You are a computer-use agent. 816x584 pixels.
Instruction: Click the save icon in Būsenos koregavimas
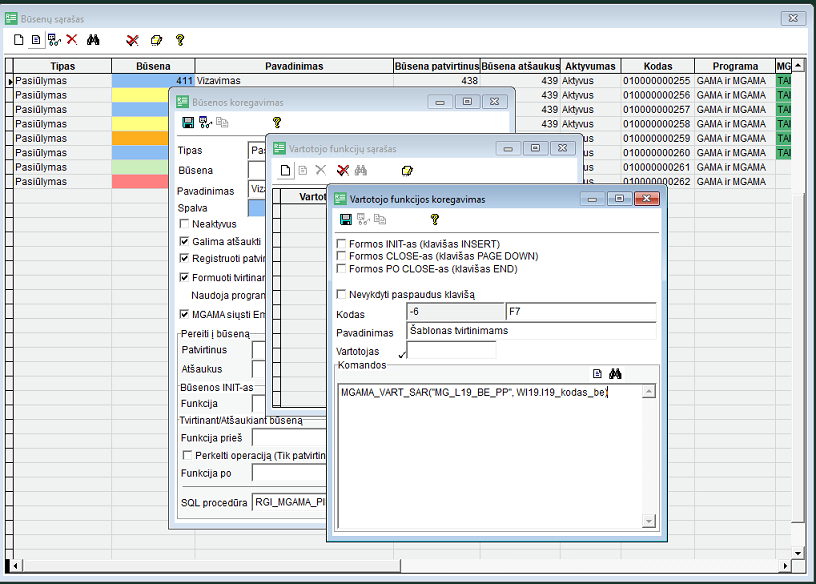coord(188,122)
